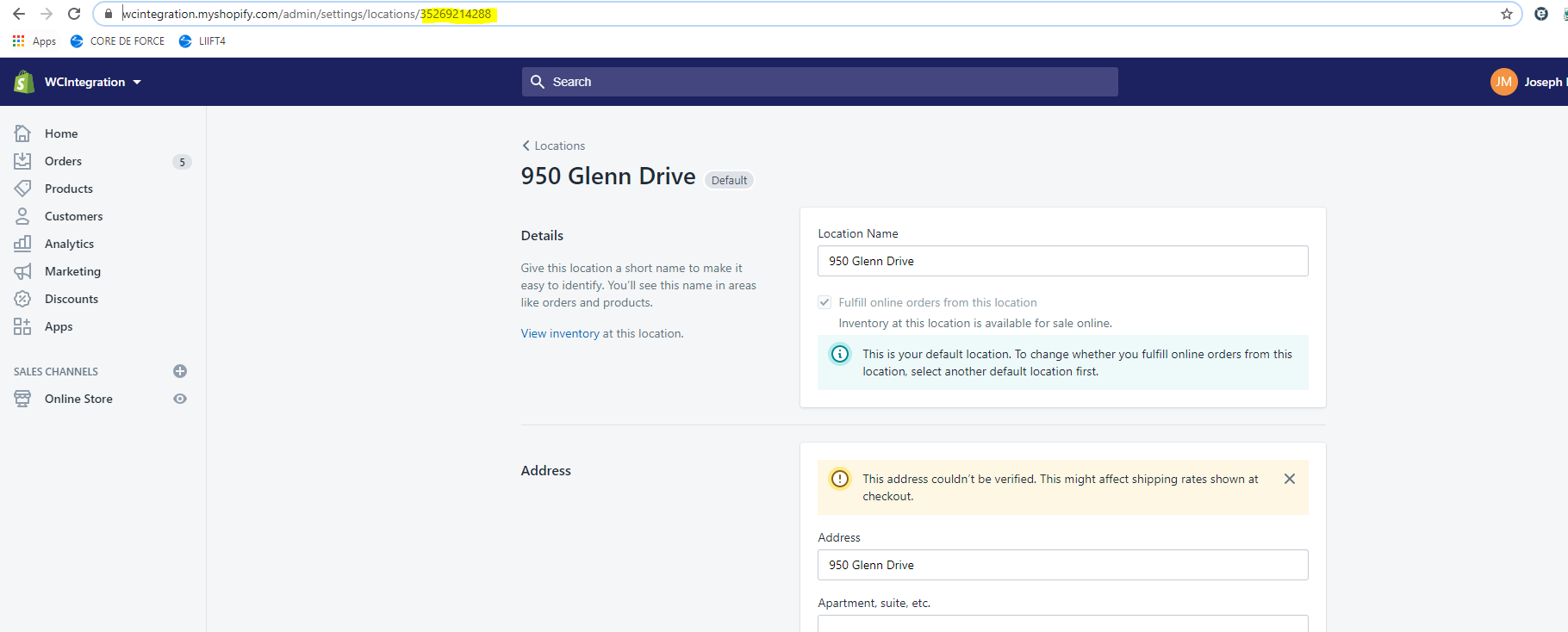1568x632 pixels.
Task: Go back to Locations breadcrumb
Action: [559, 146]
